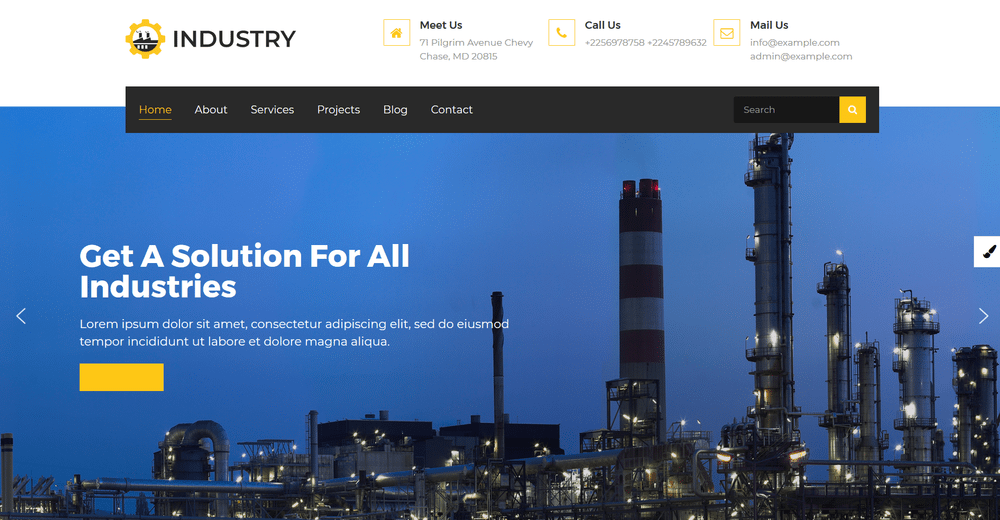The width and height of the screenshot is (1000, 520).
Task: Click the yellow button under the hero text
Action: [121, 377]
